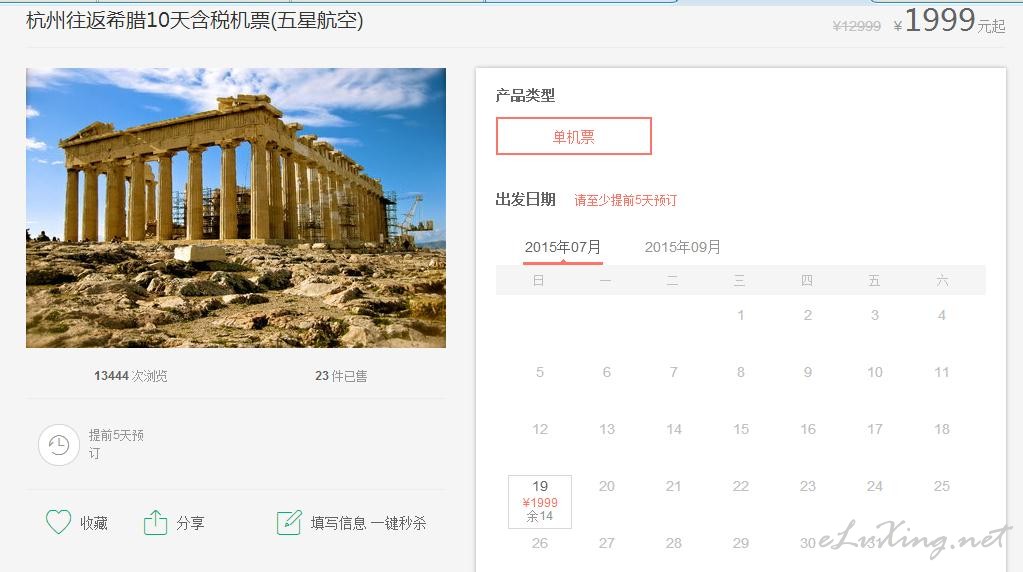This screenshot has width=1023, height=572.
Task: Click calendar date 25
Action: click(941, 486)
